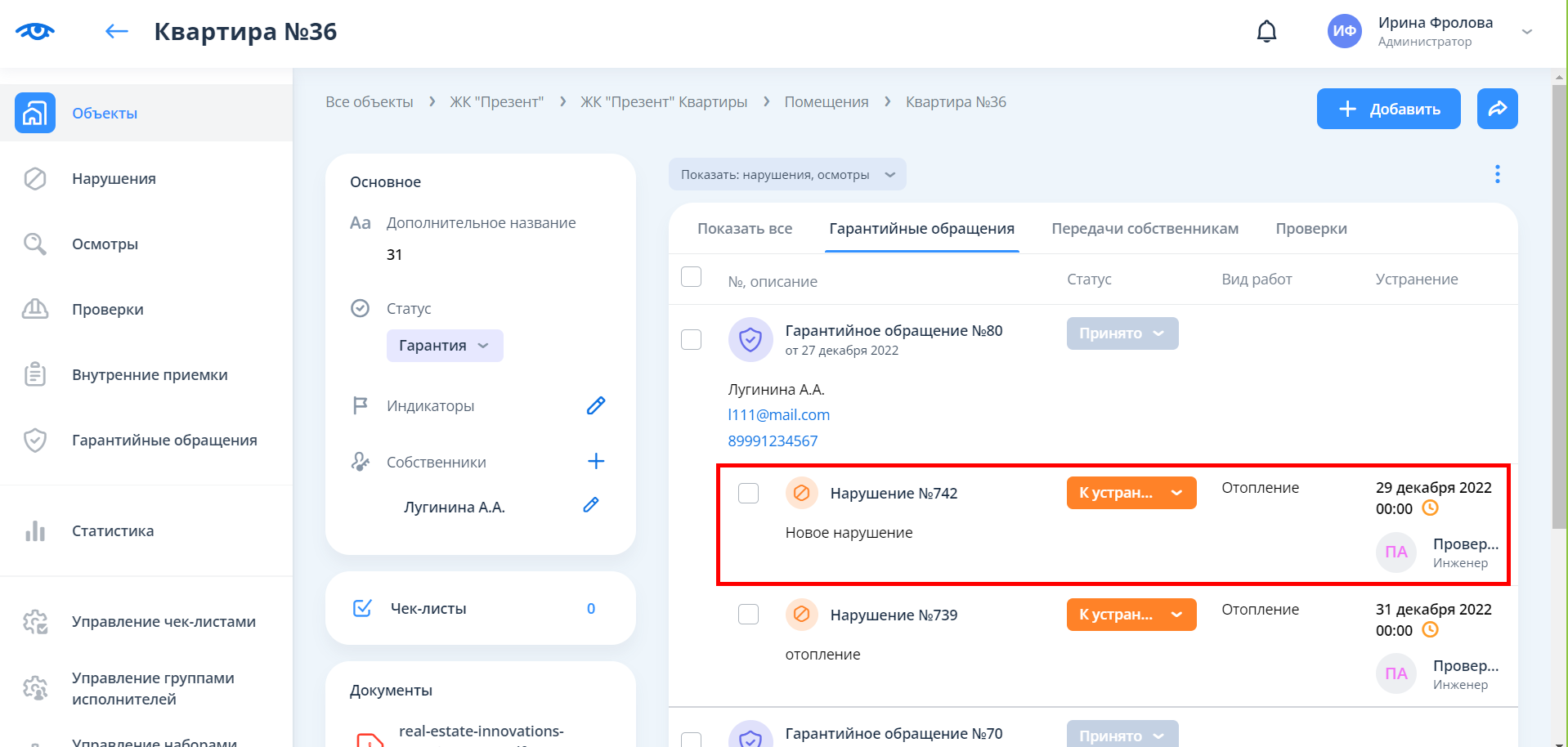Tick the checkbox for Нарушение №742

(748, 494)
